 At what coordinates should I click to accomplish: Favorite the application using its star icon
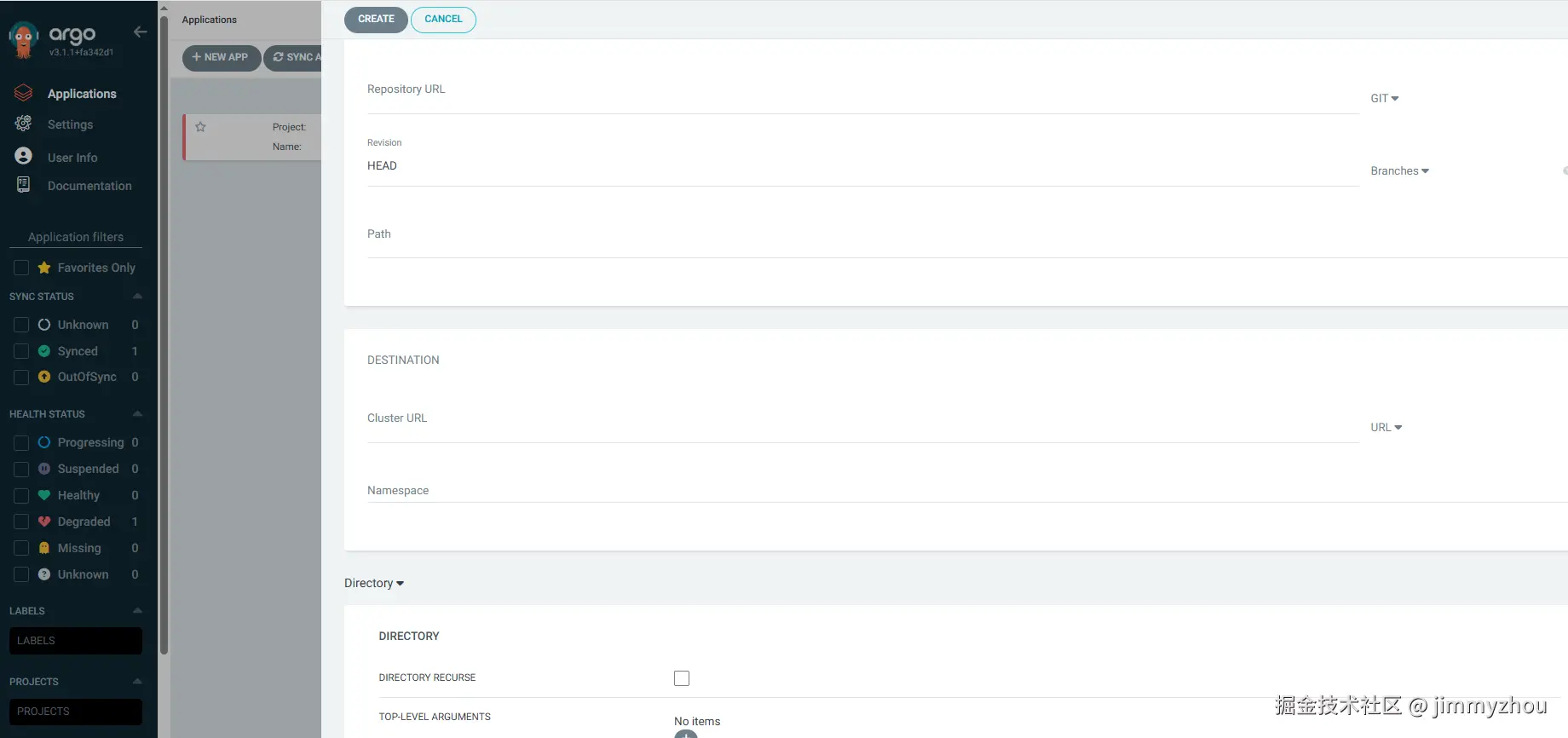coord(200,127)
